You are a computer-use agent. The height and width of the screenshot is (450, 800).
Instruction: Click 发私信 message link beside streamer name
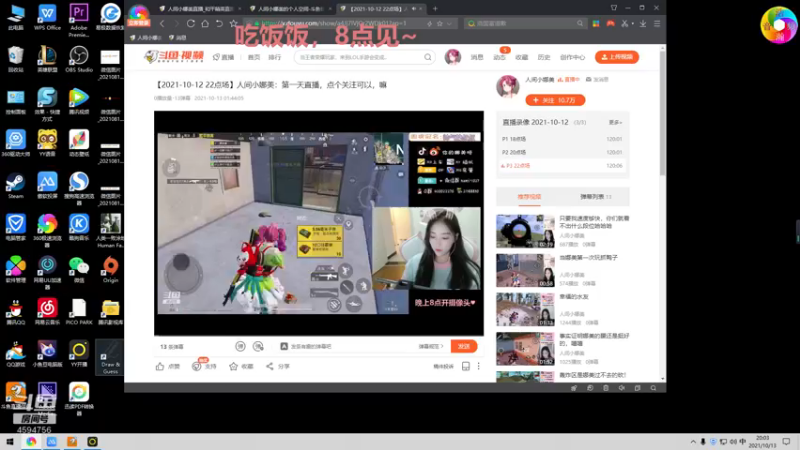click(x=597, y=80)
